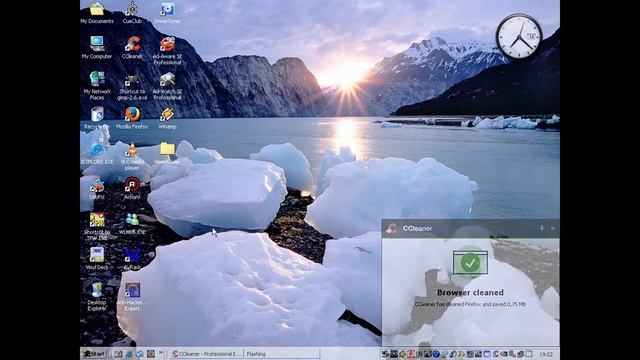Click the taskbar clock showing 19:22
This screenshot has height=360, width=640.
tap(546, 354)
